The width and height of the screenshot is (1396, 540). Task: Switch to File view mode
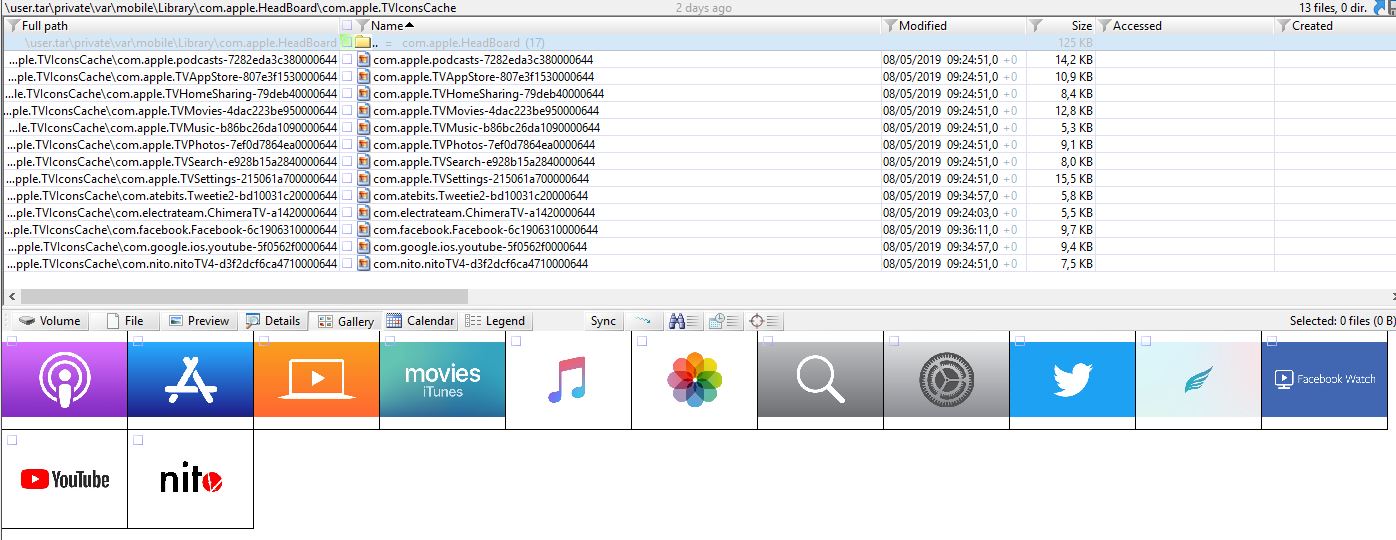click(125, 321)
